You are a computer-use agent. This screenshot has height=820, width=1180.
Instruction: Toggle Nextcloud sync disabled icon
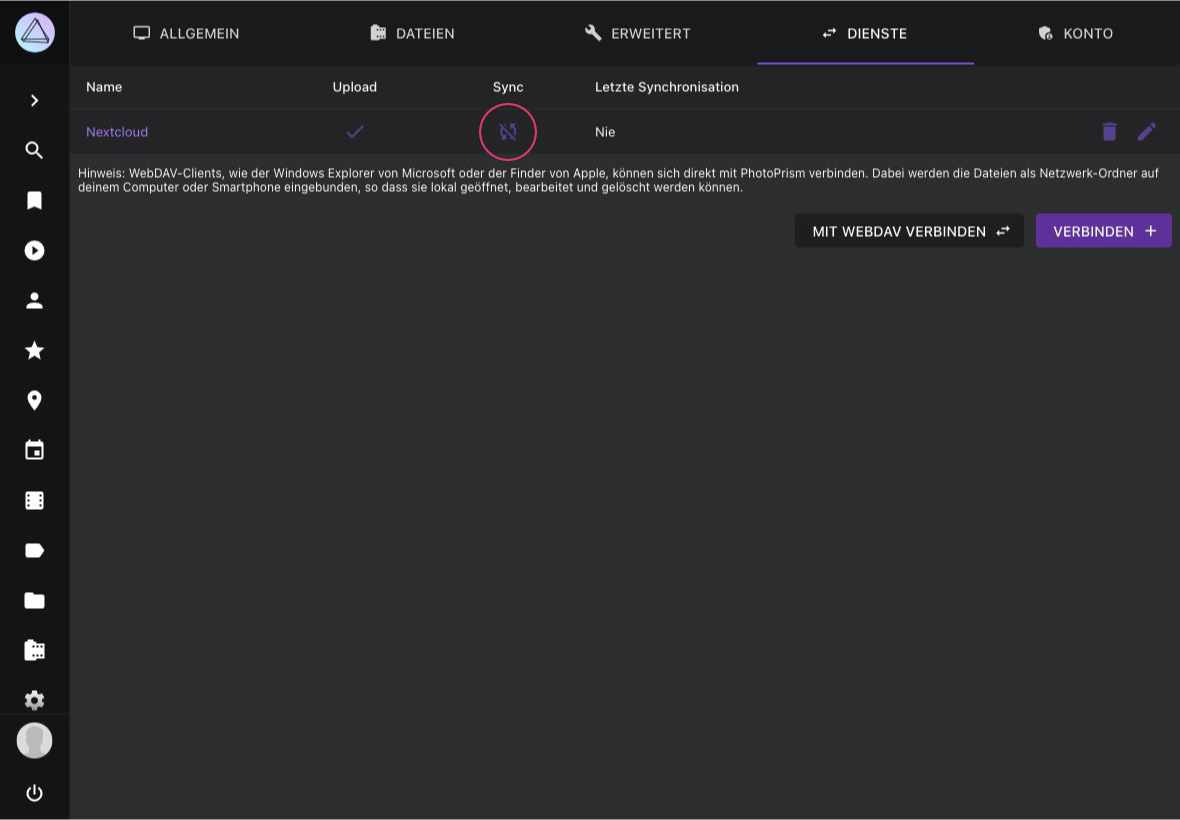coord(508,132)
